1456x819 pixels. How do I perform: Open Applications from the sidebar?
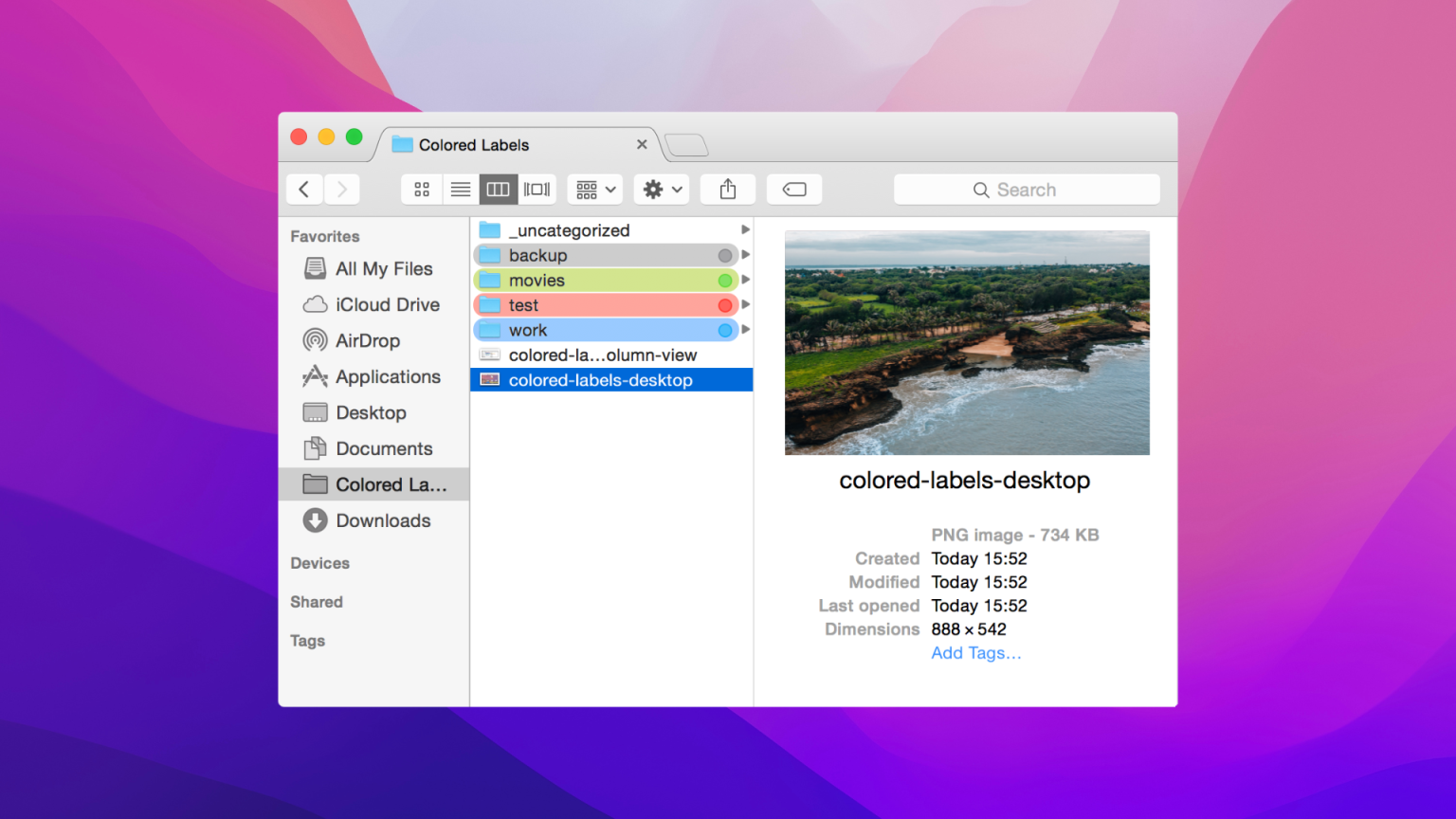(x=383, y=376)
